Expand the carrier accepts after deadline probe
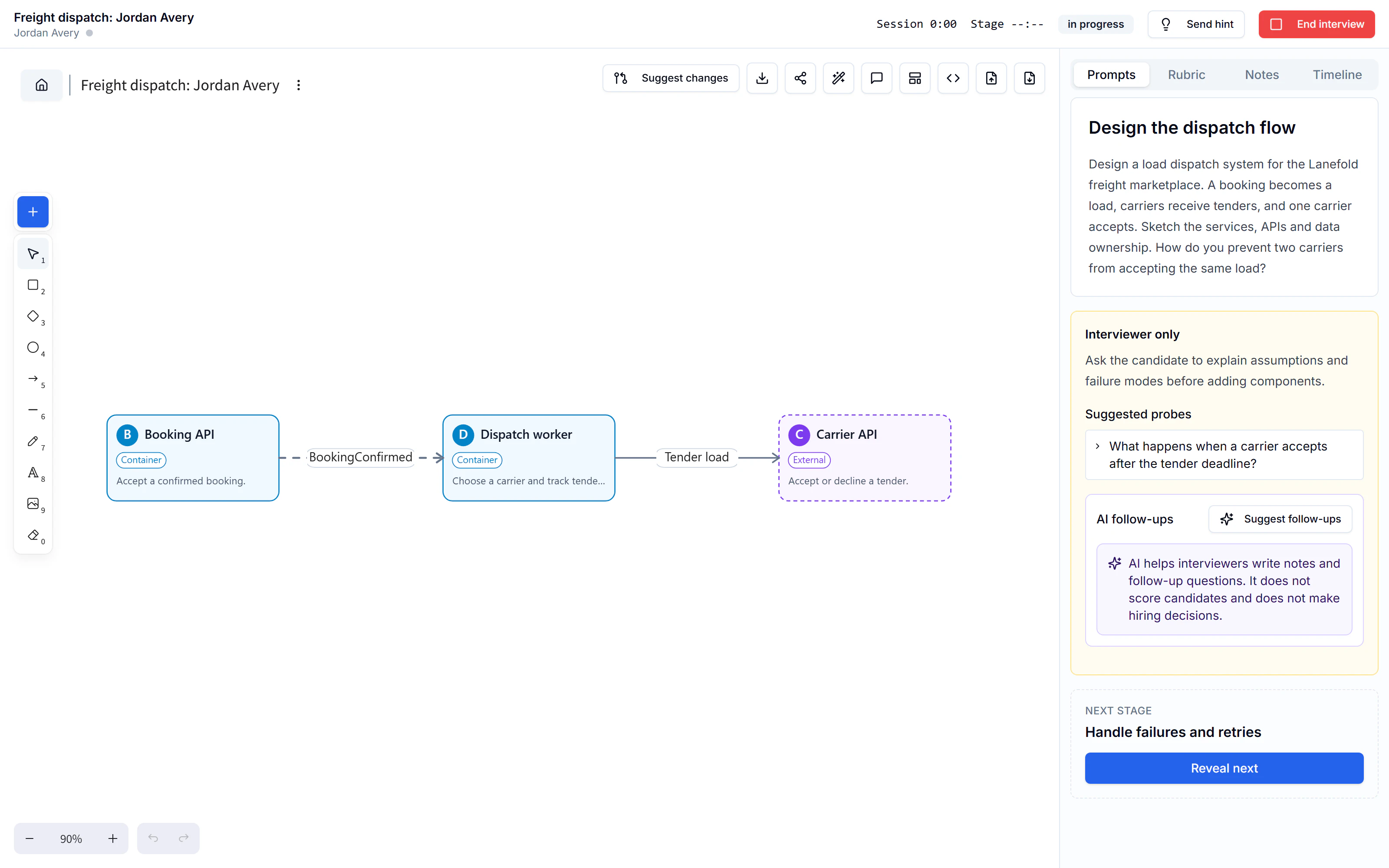 (1224, 455)
